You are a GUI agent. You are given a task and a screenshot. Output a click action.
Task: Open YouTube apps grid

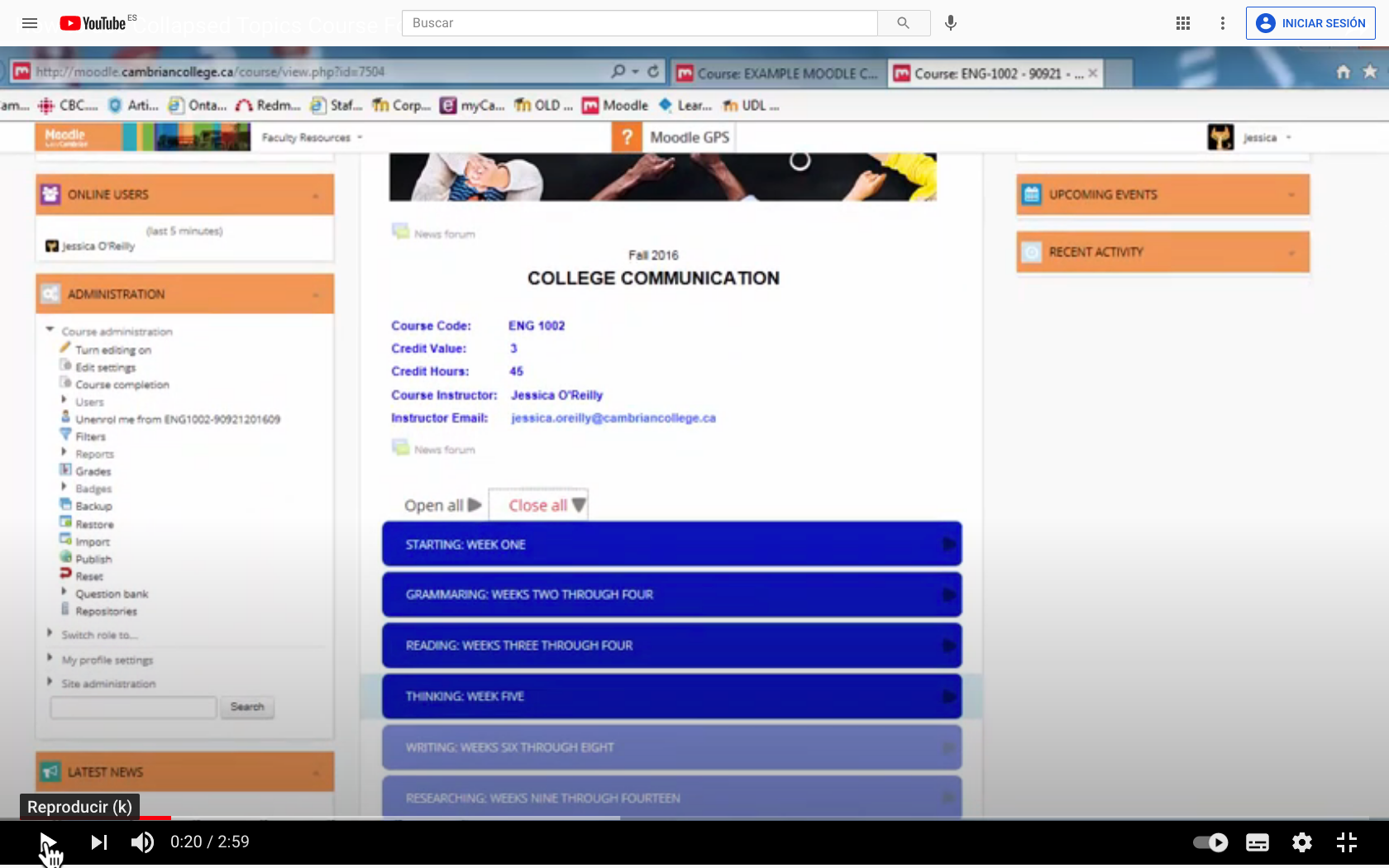pos(1183,23)
